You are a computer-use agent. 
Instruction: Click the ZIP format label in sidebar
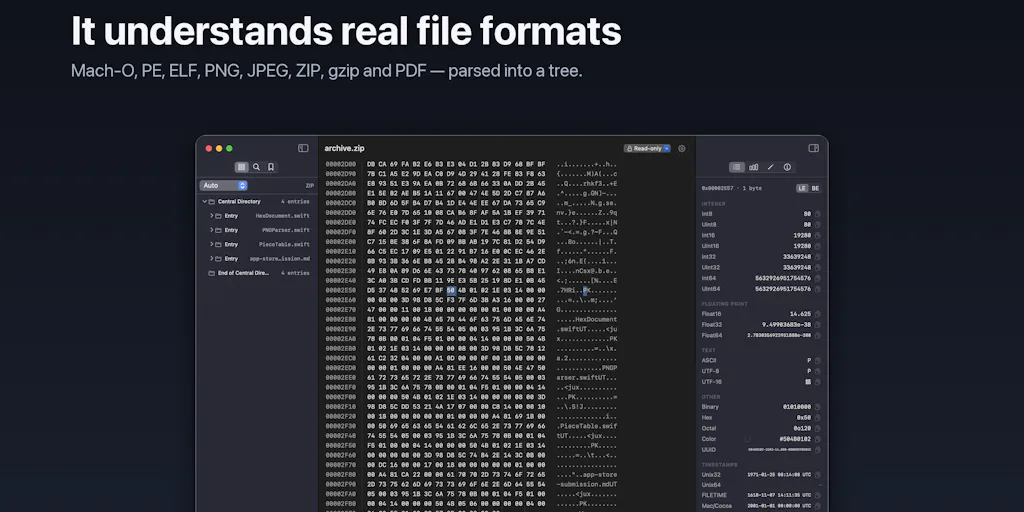[310, 185]
